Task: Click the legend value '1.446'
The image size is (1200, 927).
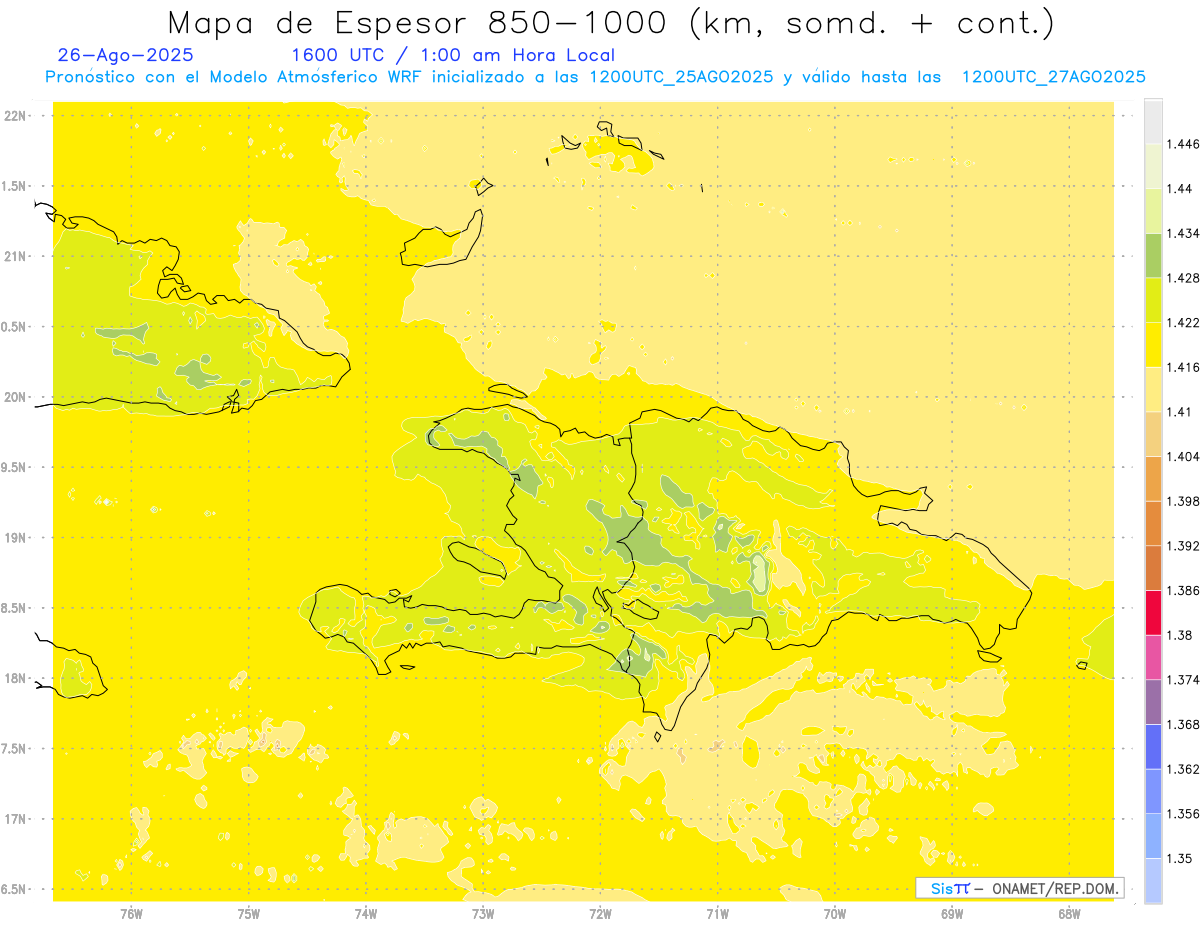Action: [x=1183, y=144]
